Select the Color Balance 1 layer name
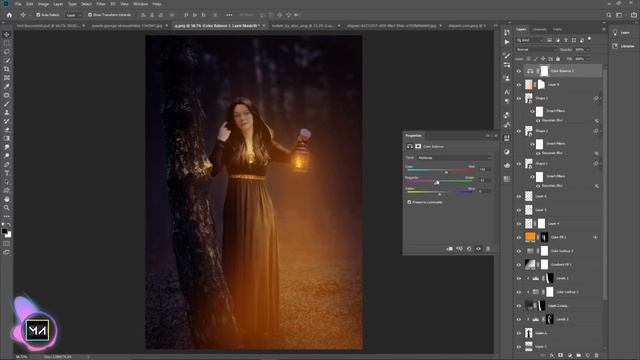Viewport: 640px width, 360px height. click(562, 71)
